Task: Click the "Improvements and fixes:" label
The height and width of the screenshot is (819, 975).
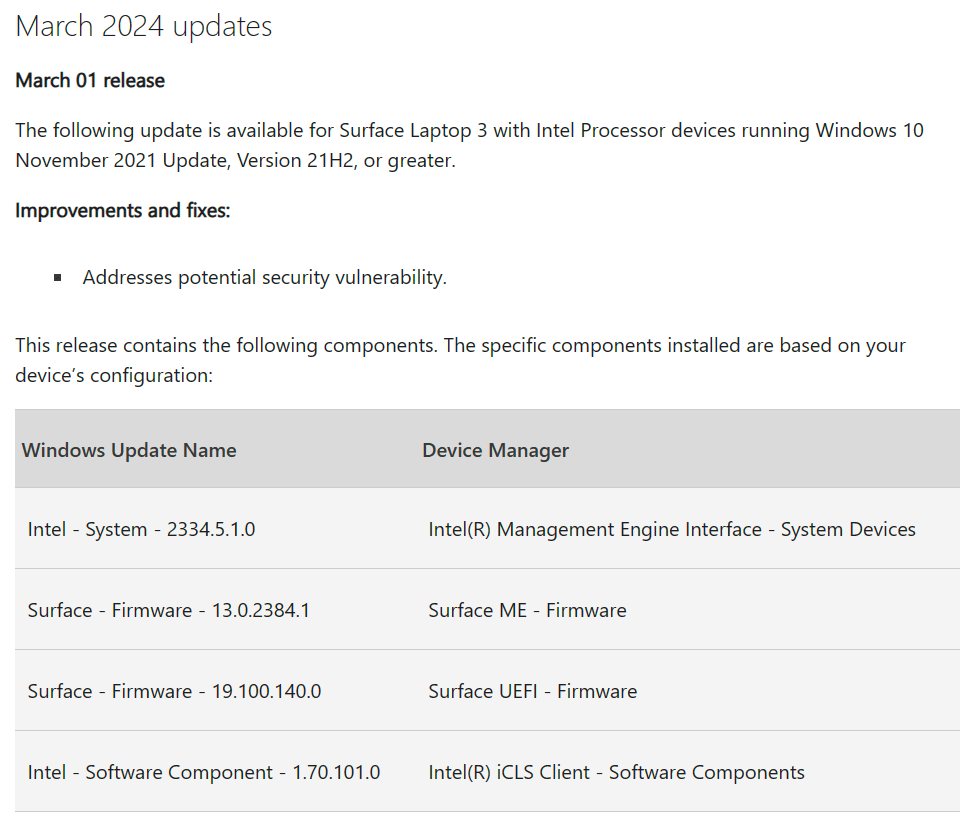Action: [123, 211]
